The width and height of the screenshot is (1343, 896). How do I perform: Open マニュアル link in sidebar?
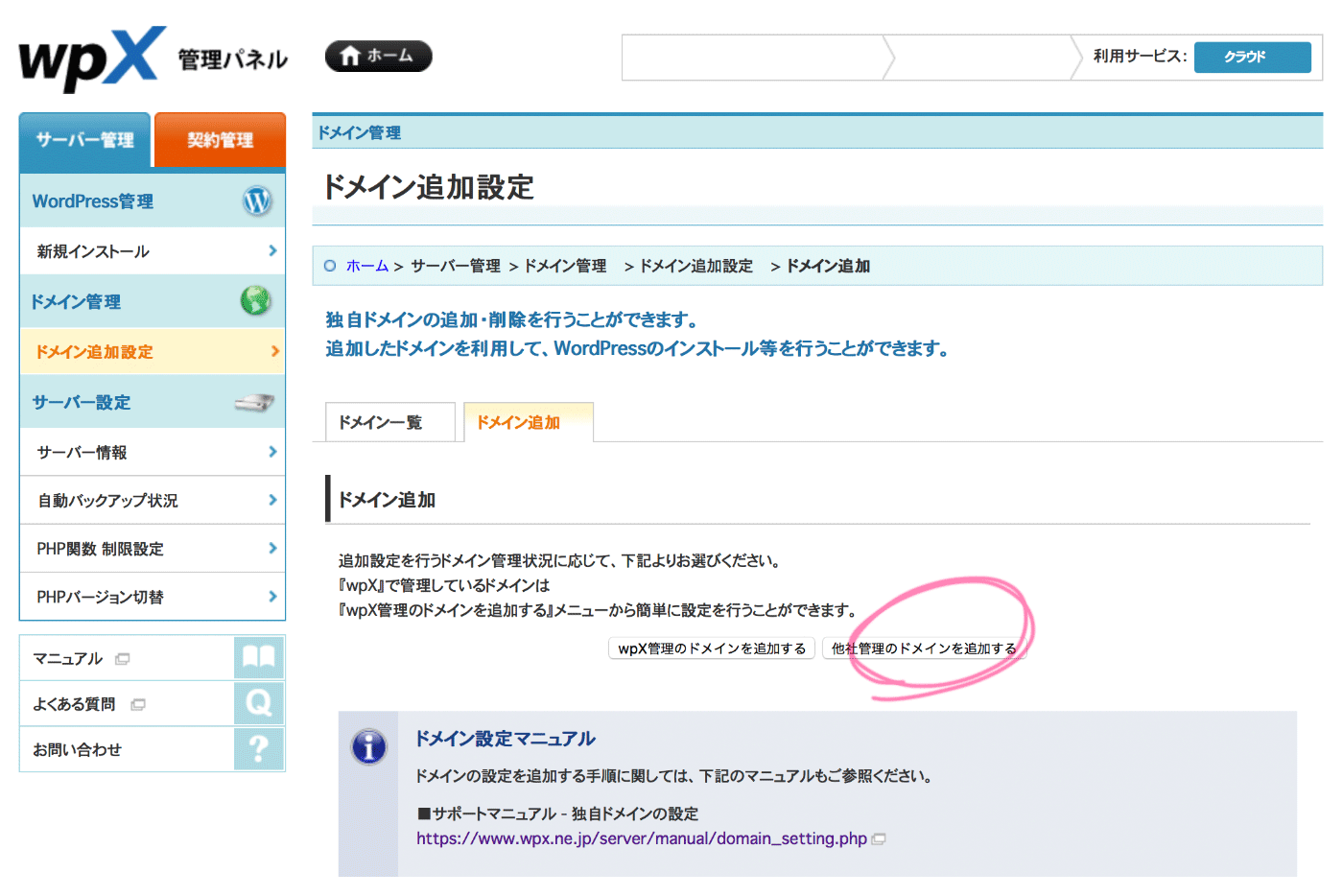tap(68, 658)
